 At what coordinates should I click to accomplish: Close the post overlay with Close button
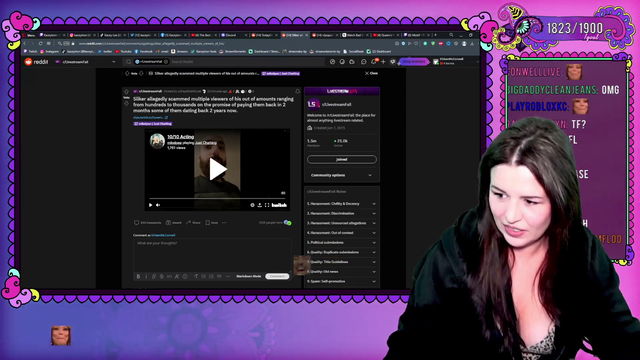tap(371, 73)
